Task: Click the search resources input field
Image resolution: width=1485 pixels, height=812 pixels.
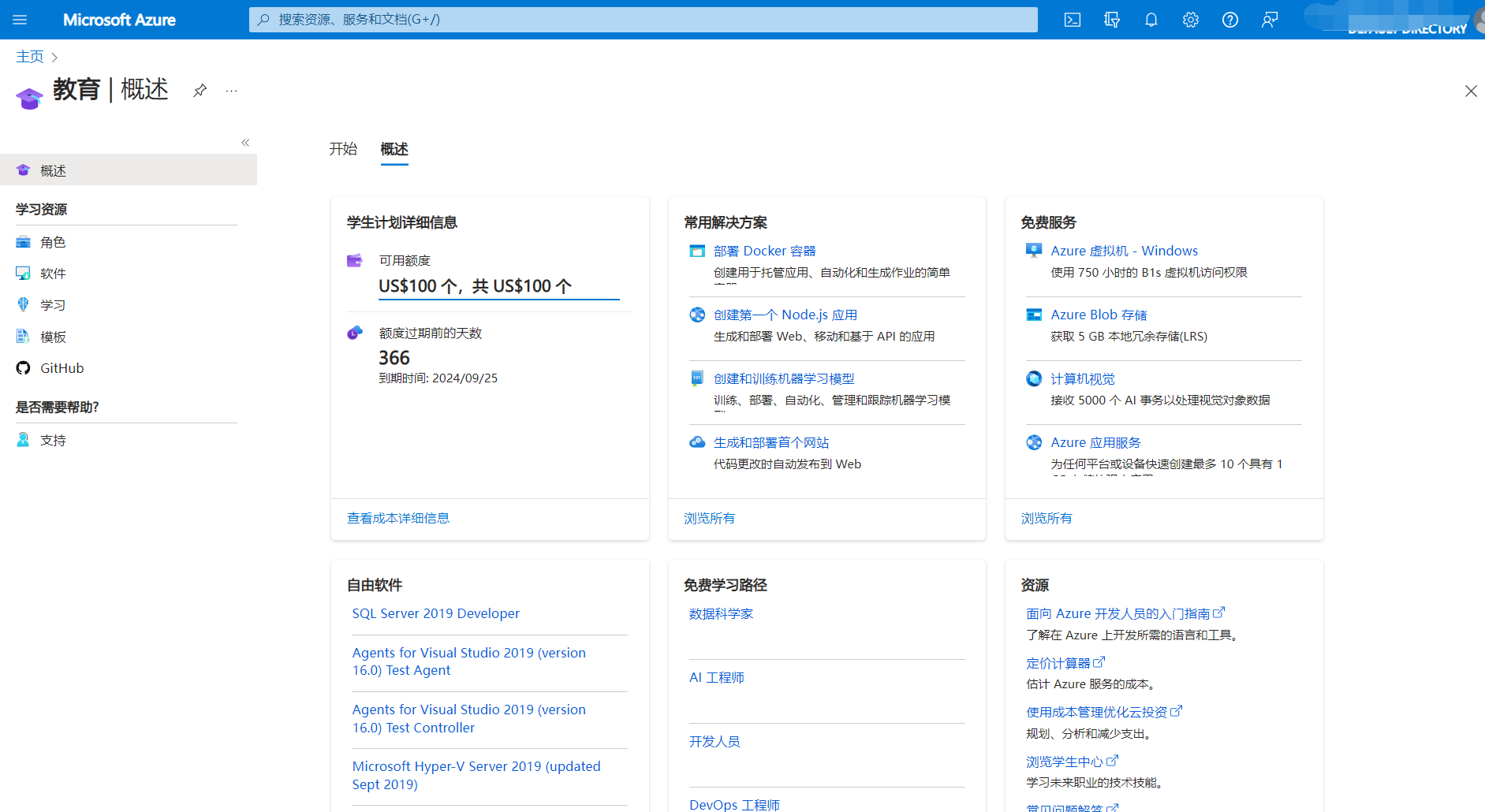Action: [643, 20]
